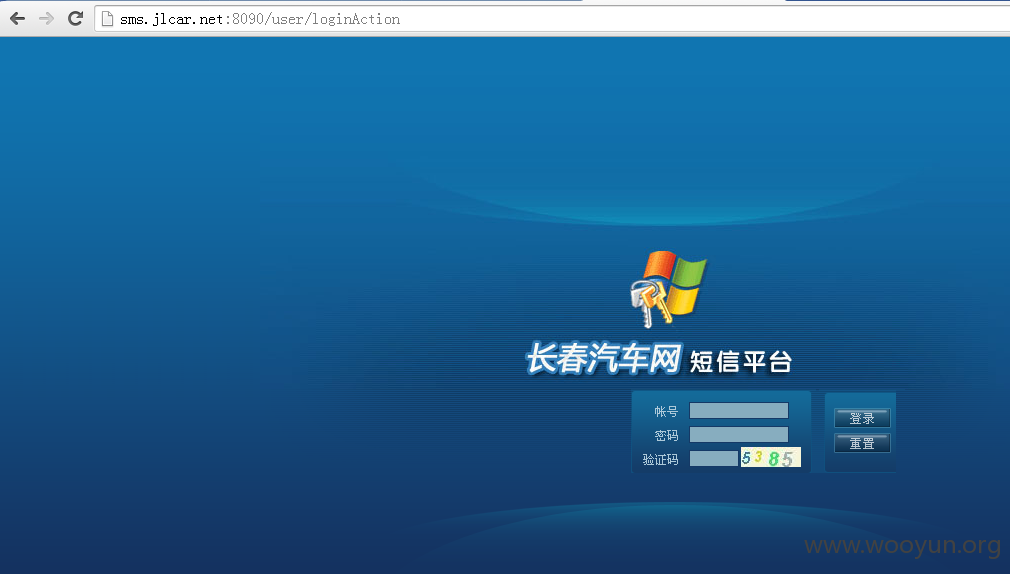Image resolution: width=1010 pixels, height=574 pixels.
Task: Click the page document icon in address bar
Action: [108, 19]
